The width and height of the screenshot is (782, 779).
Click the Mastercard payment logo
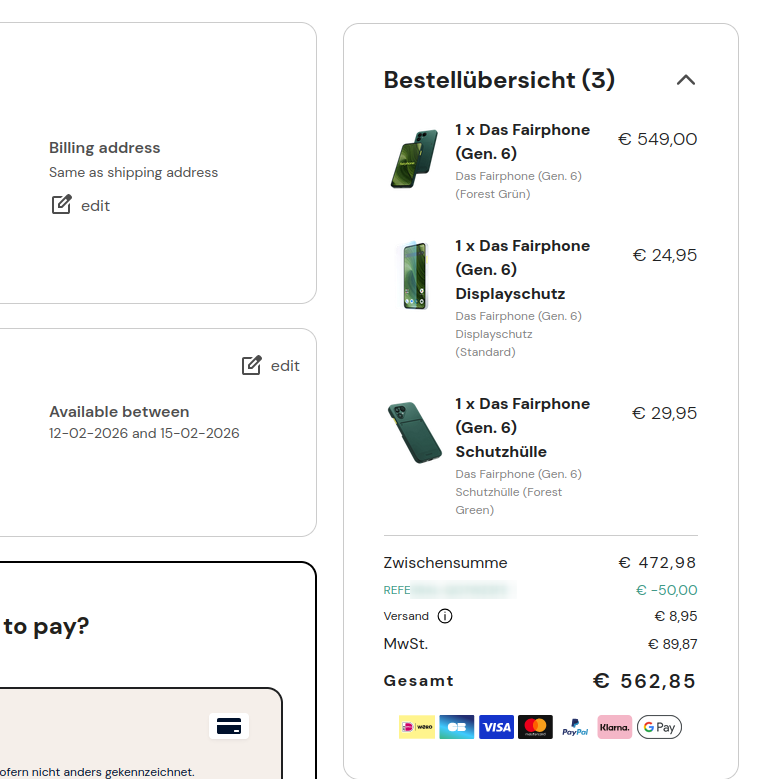[535, 727]
